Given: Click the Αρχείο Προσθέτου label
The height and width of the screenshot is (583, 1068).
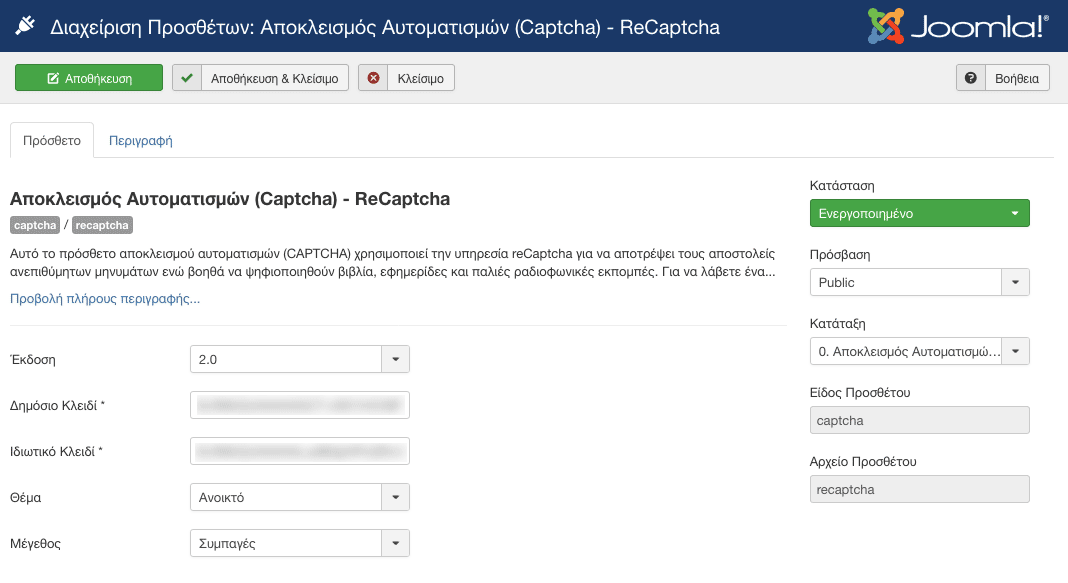Looking at the screenshot, I should tap(863, 461).
